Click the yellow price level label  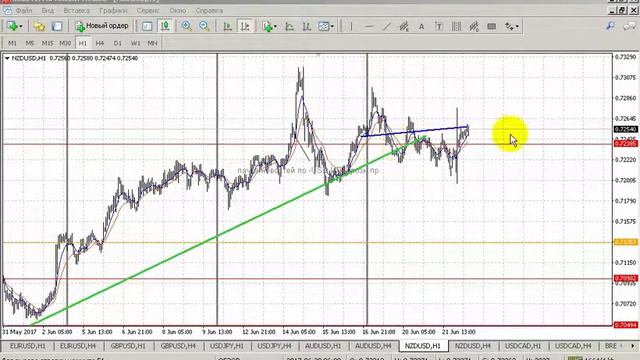pyautogui.click(x=626, y=242)
